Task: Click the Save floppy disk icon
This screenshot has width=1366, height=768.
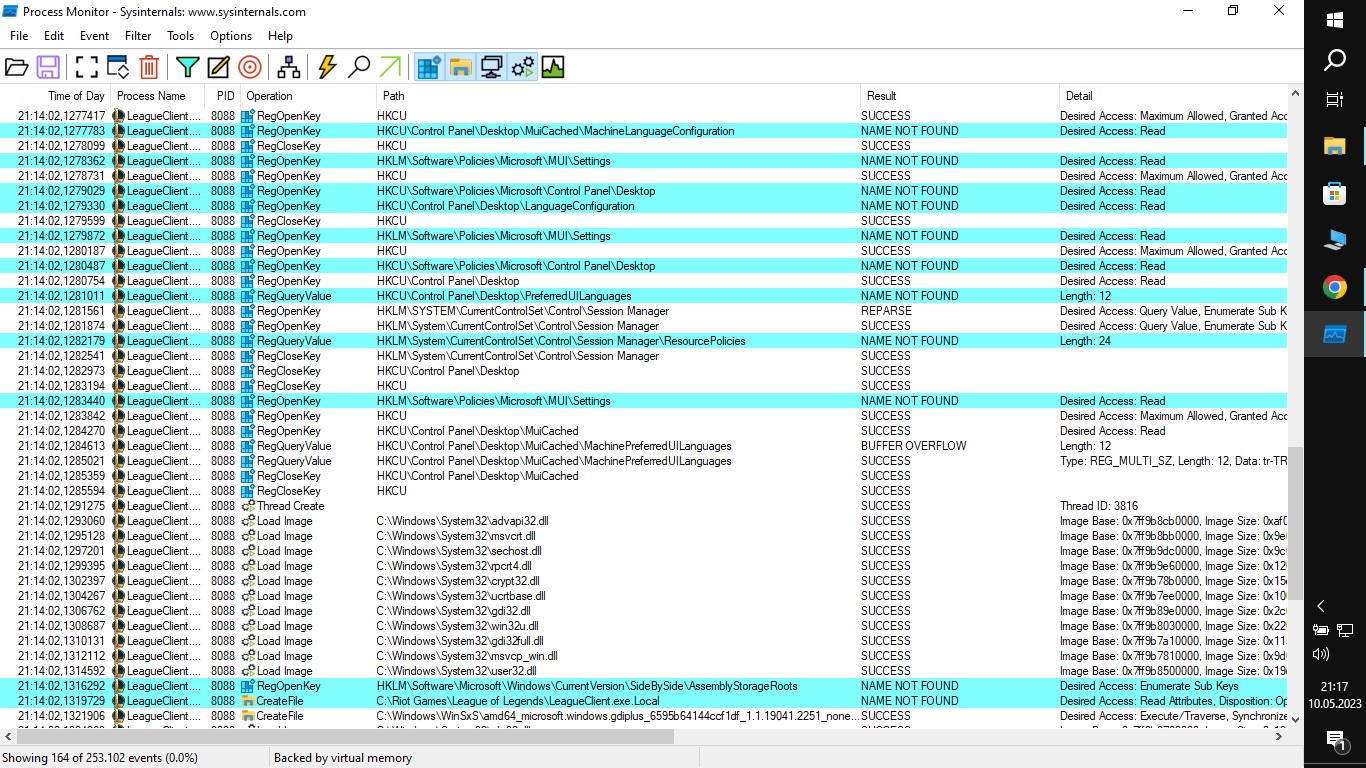Action: pos(48,67)
